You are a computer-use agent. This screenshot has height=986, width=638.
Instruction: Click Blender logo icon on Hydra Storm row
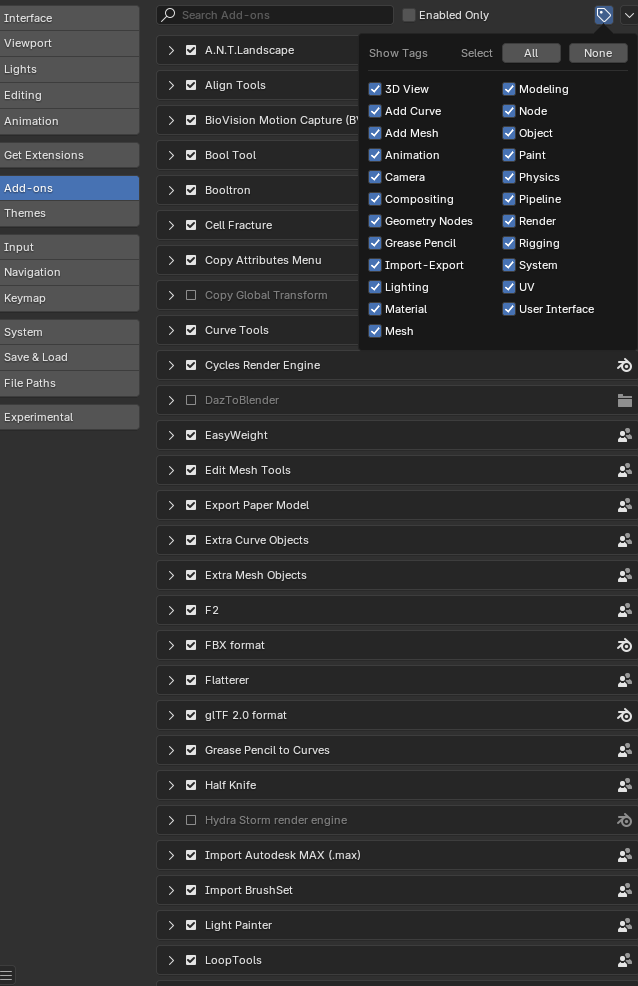click(x=624, y=821)
